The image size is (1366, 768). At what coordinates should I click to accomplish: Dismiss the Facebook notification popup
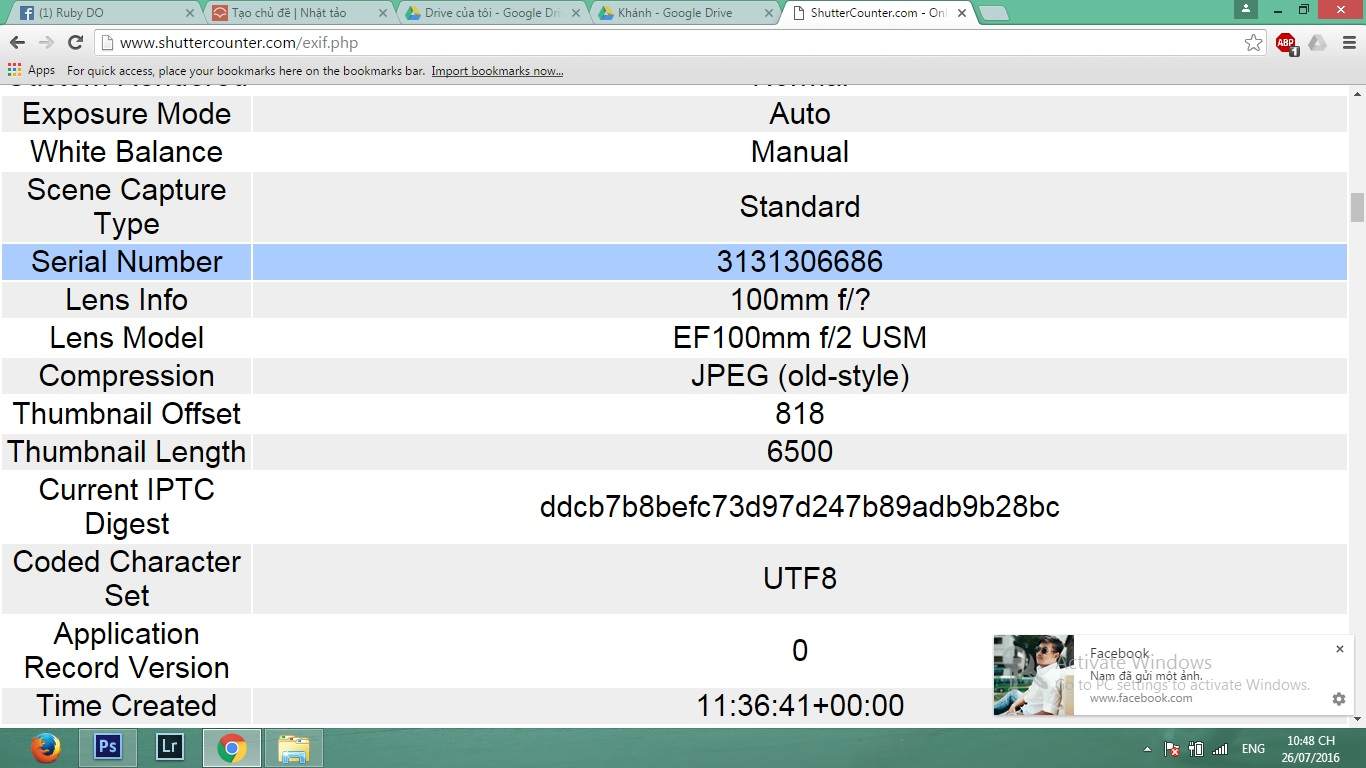pos(1340,649)
